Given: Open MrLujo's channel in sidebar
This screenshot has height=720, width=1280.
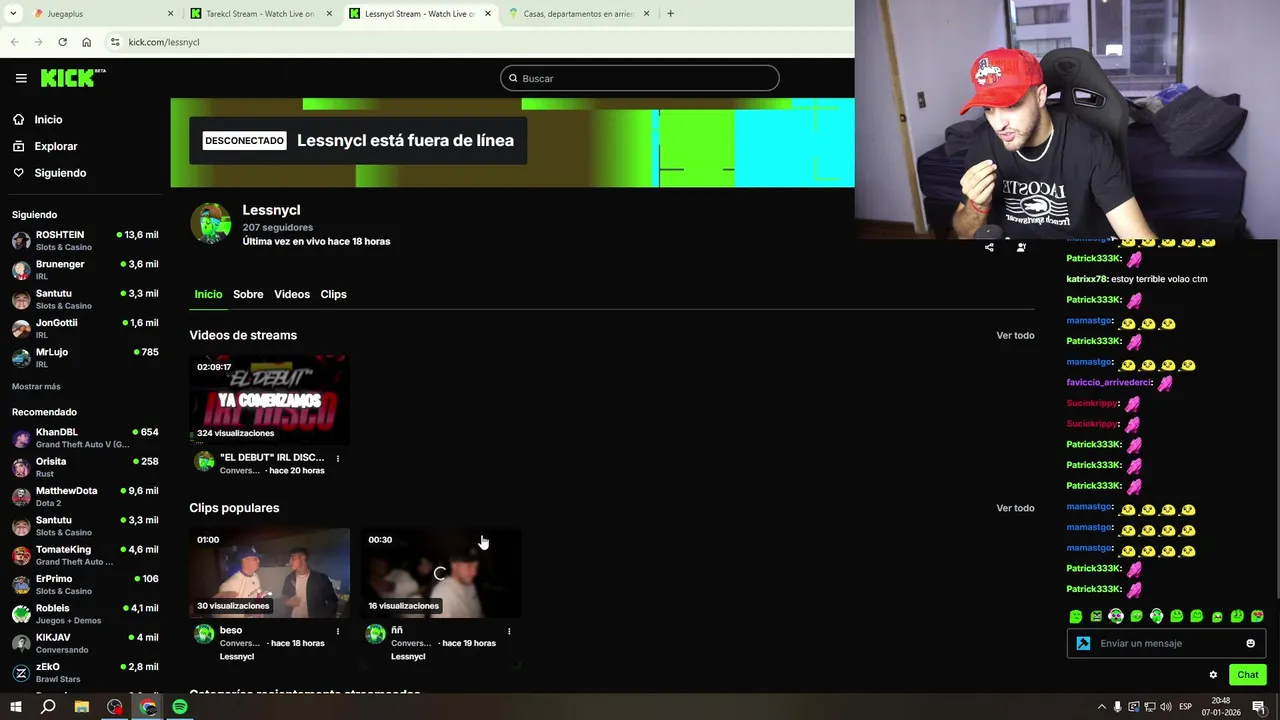Looking at the screenshot, I should pyautogui.click(x=85, y=358).
